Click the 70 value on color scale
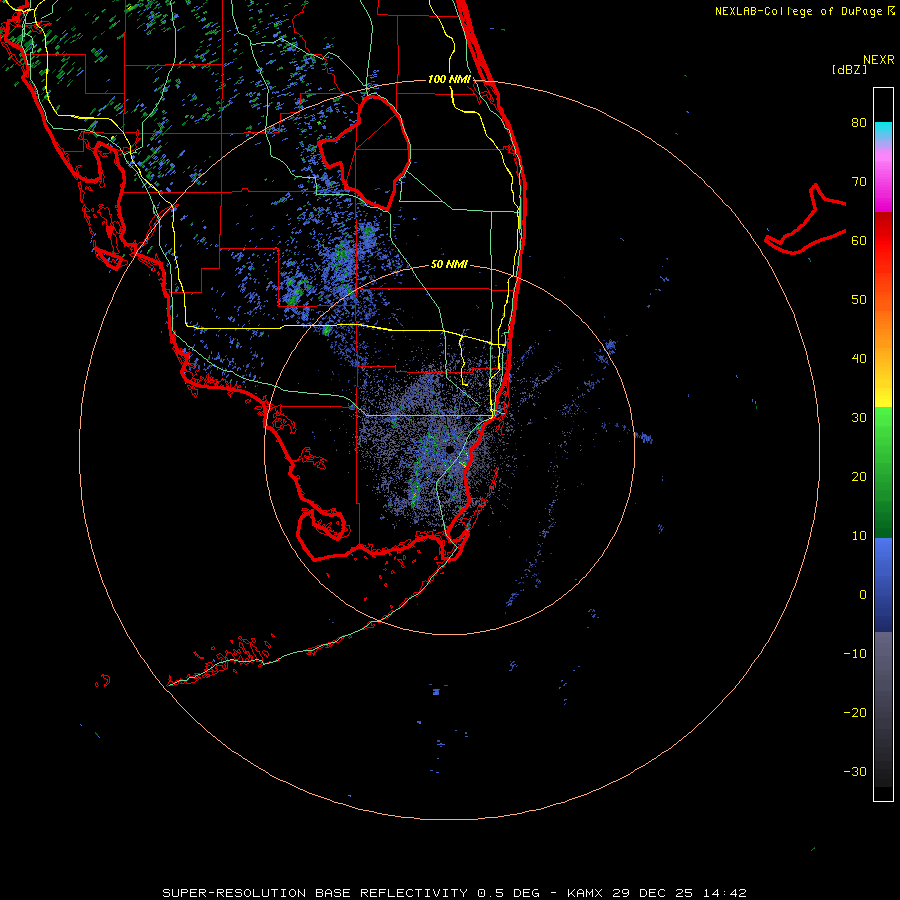Viewport: 900px width, 900px height. click(859, 181)
